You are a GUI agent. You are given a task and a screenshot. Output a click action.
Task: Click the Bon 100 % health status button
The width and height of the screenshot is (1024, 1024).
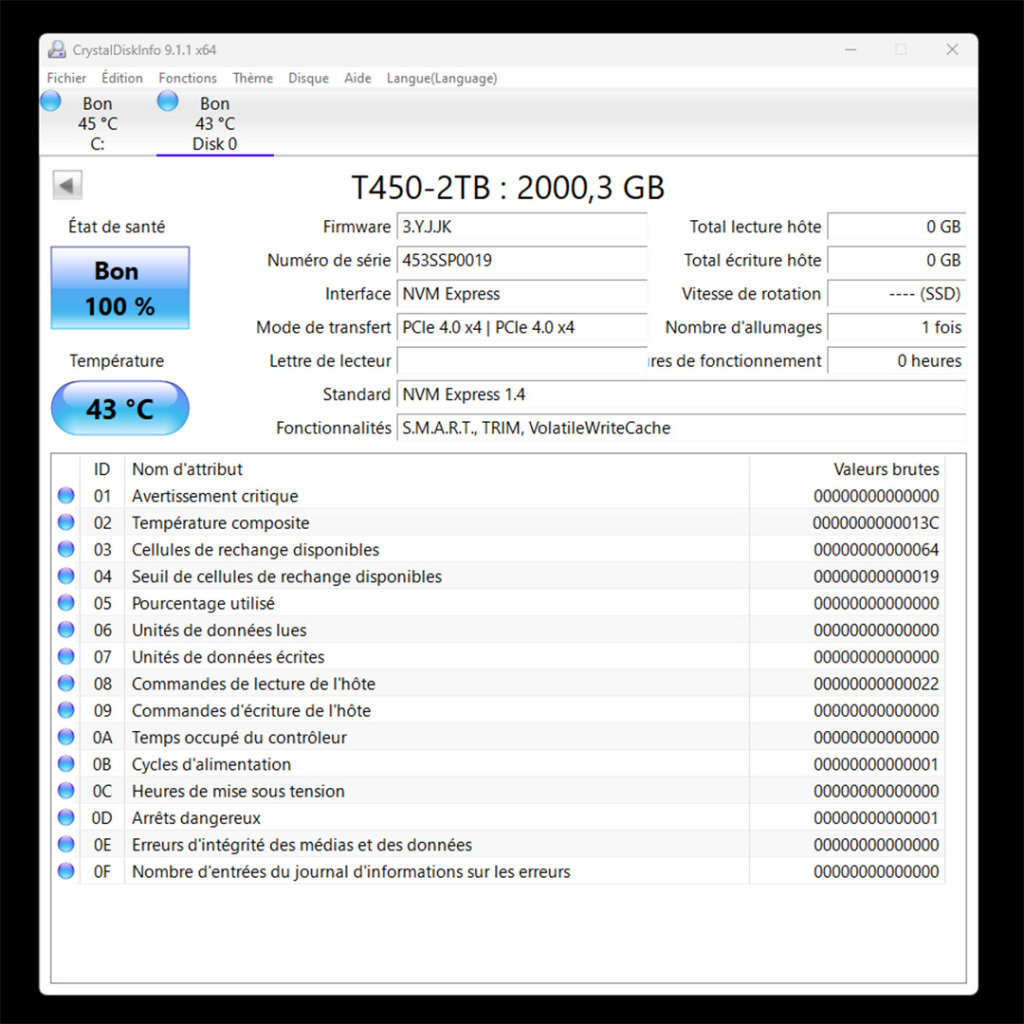120,287
